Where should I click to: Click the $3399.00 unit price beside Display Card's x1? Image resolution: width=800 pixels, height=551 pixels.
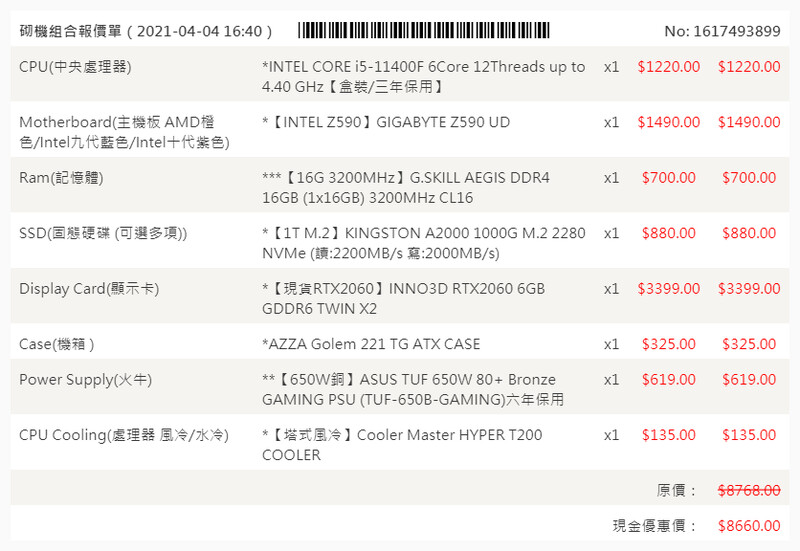coord(668,289)
